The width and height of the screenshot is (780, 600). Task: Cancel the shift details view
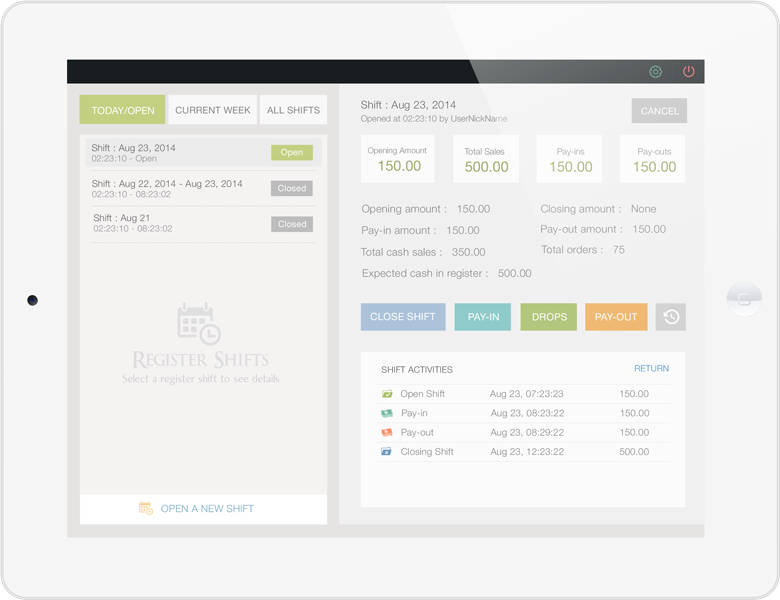659,111
